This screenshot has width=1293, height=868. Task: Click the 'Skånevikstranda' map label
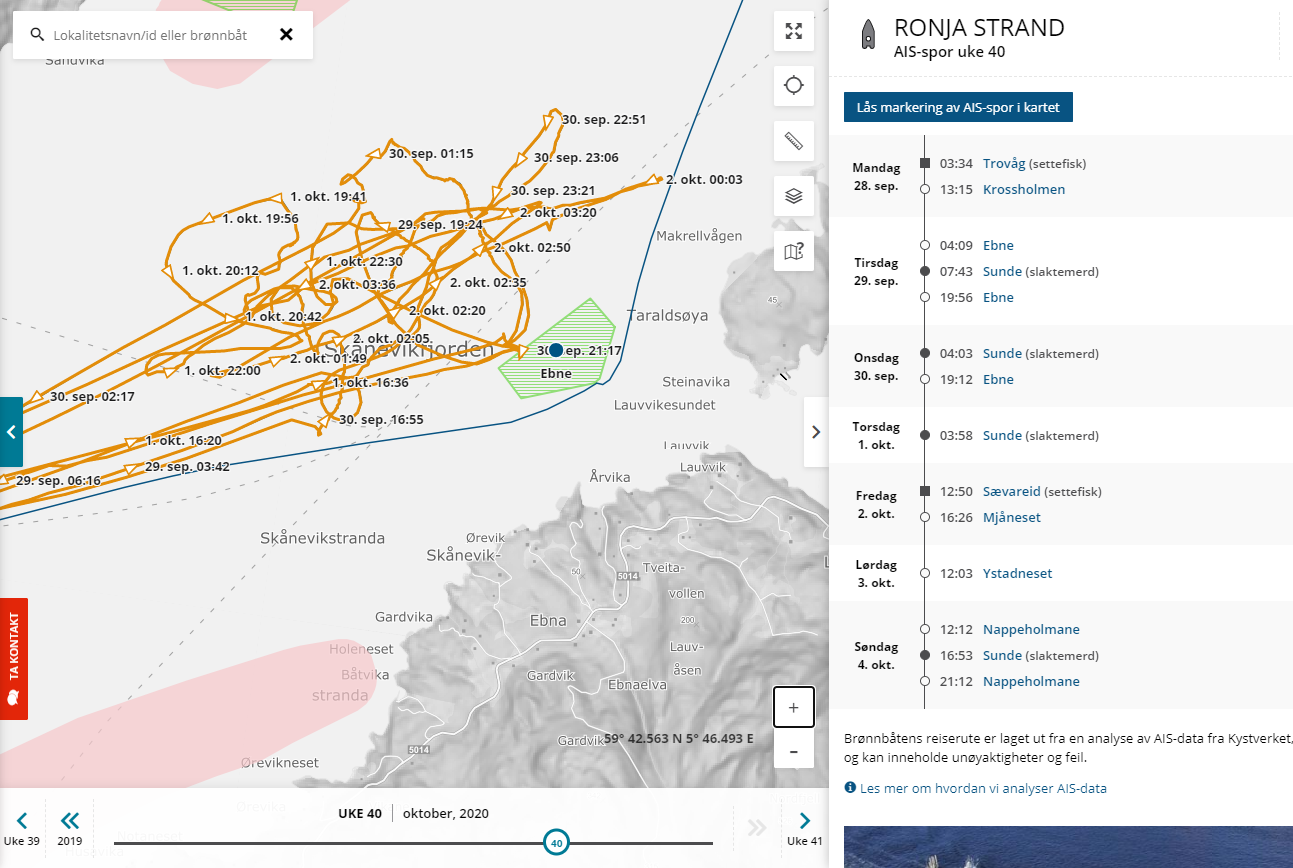[x=322, y=538]
